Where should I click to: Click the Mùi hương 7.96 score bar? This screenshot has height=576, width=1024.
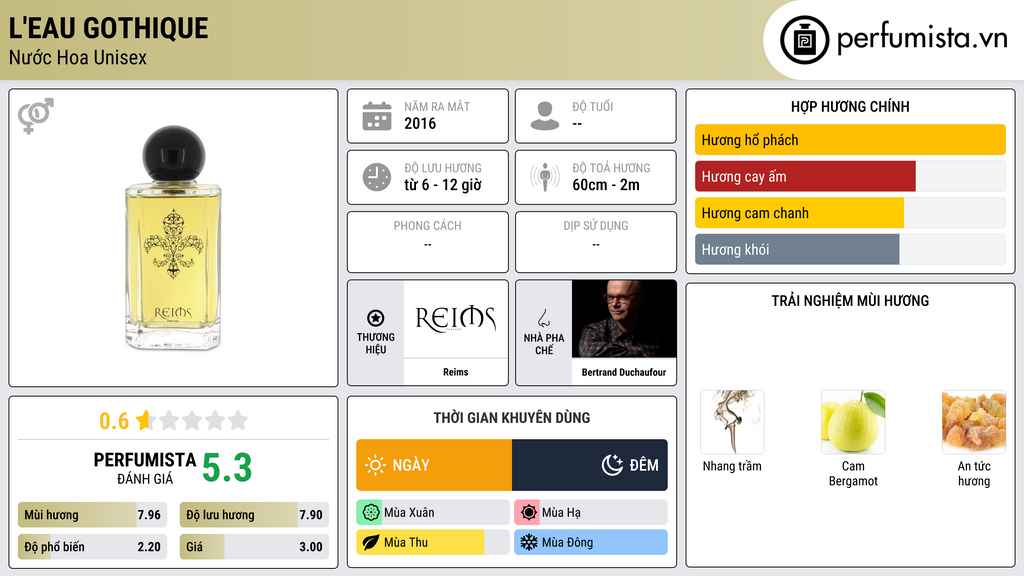point(93,515)
